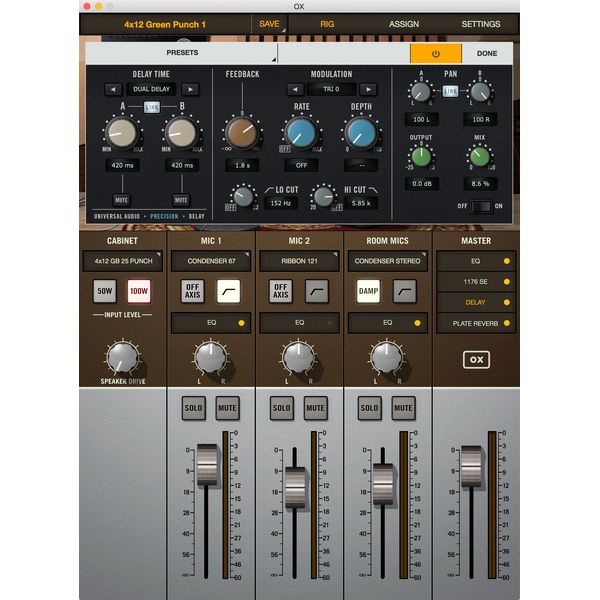Toggle Mic 2 Off Axis button
Image resolution: width=600 pixels, height=600 pixels.
coord(280,291)
